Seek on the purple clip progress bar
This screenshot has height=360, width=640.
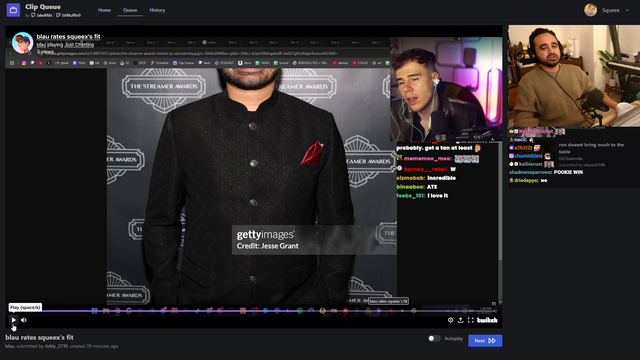tap(253, 311)
